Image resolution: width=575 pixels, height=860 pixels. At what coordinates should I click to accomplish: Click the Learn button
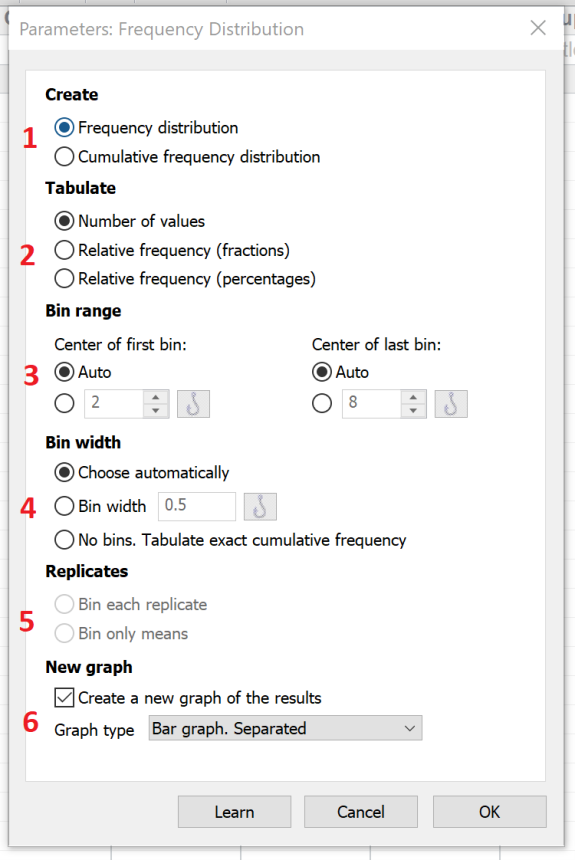click(234, 812)
